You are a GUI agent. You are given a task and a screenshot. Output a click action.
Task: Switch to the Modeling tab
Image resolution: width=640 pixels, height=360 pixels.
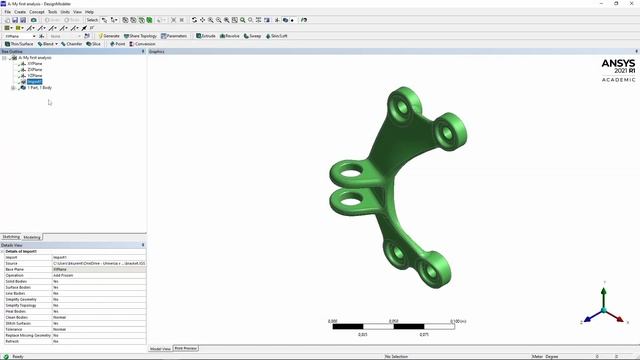click(x=32, y=238)
